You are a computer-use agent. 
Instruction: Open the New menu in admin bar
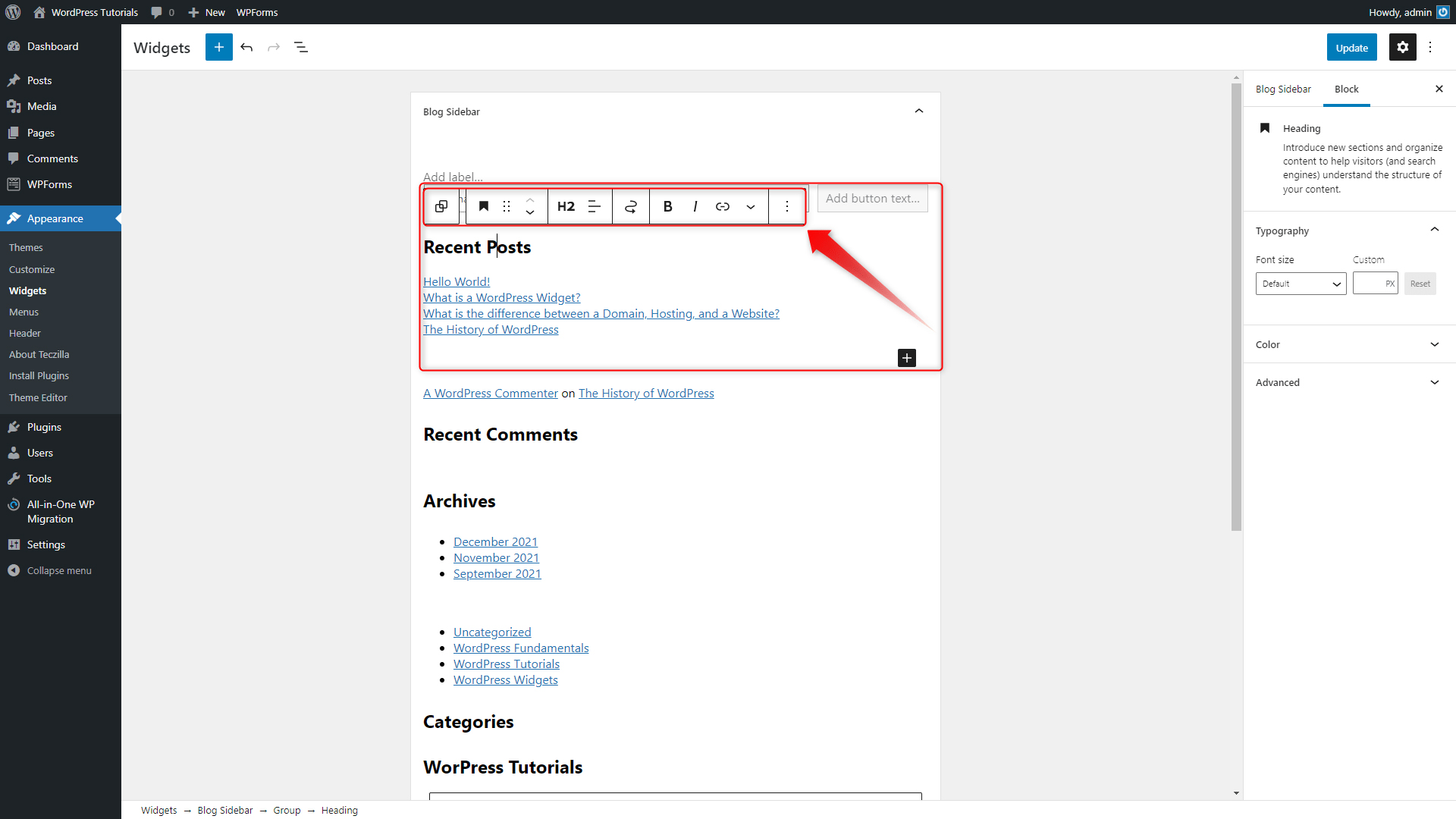(206, 12)
